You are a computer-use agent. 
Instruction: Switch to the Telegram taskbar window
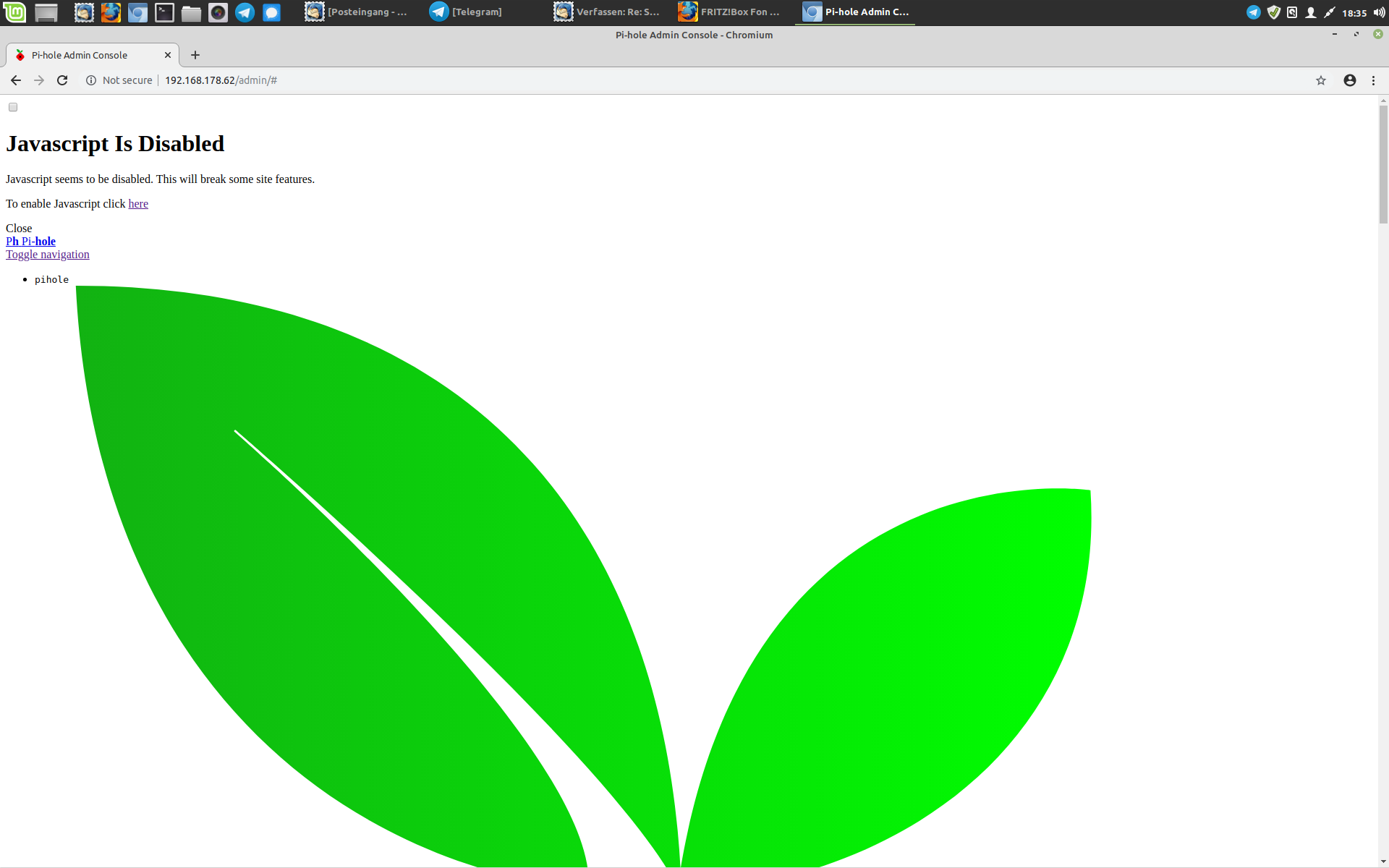click(x=480, y=12)
